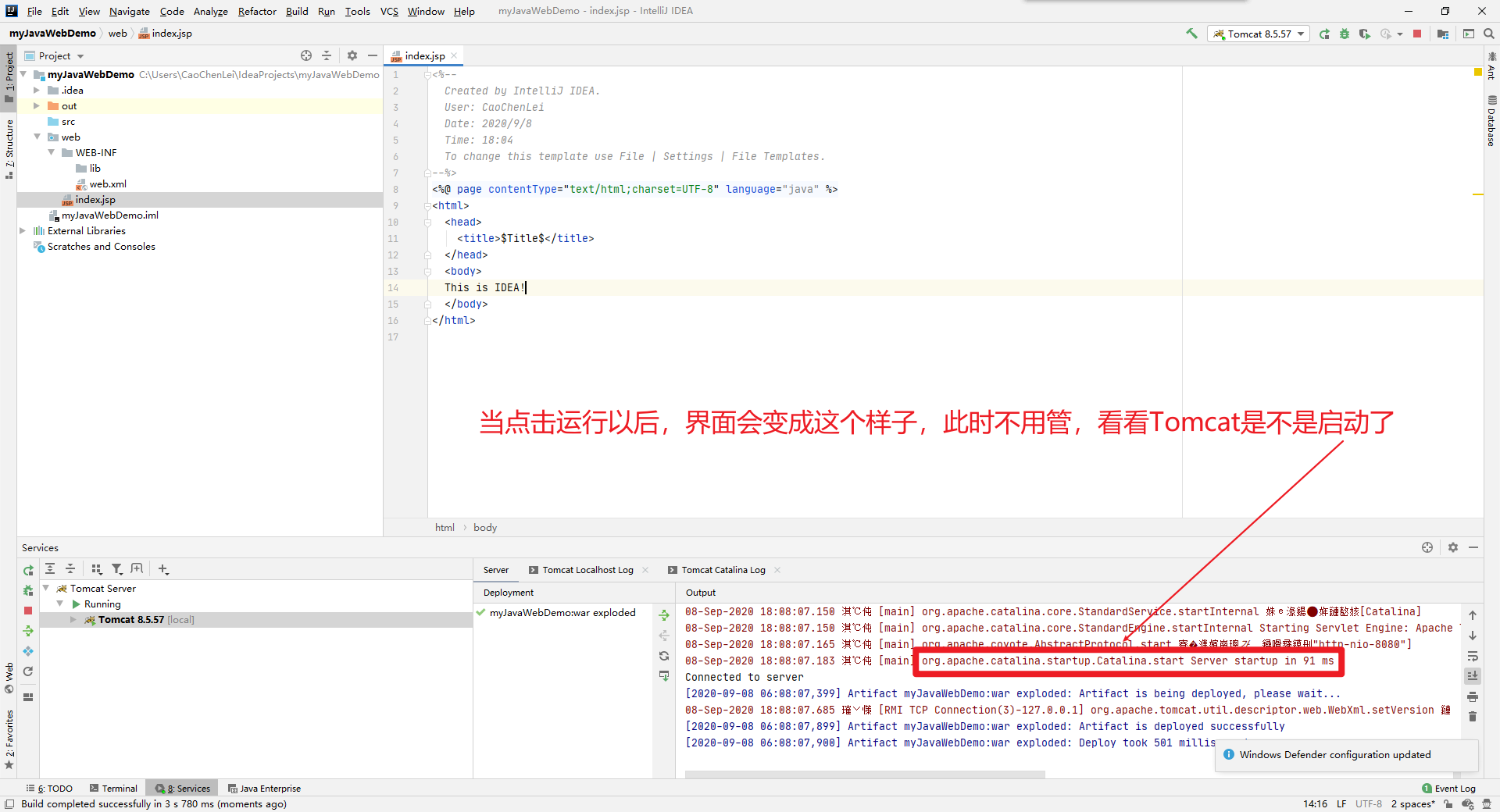Start debugging with the top toolbar bug icon
This screenshot has width=1500, height=812.
1345,34
